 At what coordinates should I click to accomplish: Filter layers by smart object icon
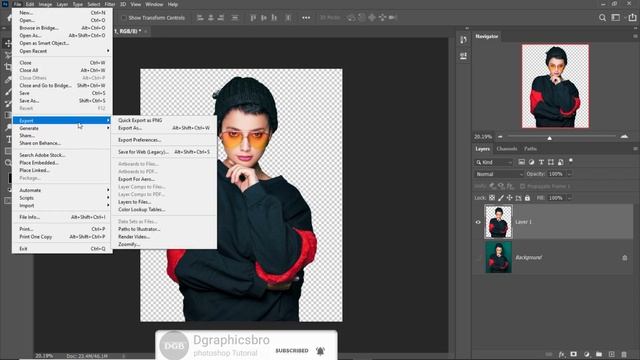tap(560, 162)
